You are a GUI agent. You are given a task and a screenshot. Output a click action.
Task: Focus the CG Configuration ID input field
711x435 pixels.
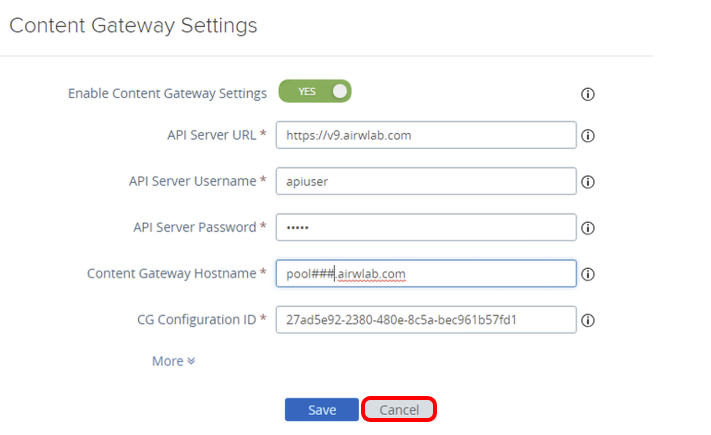coord(426,320)
